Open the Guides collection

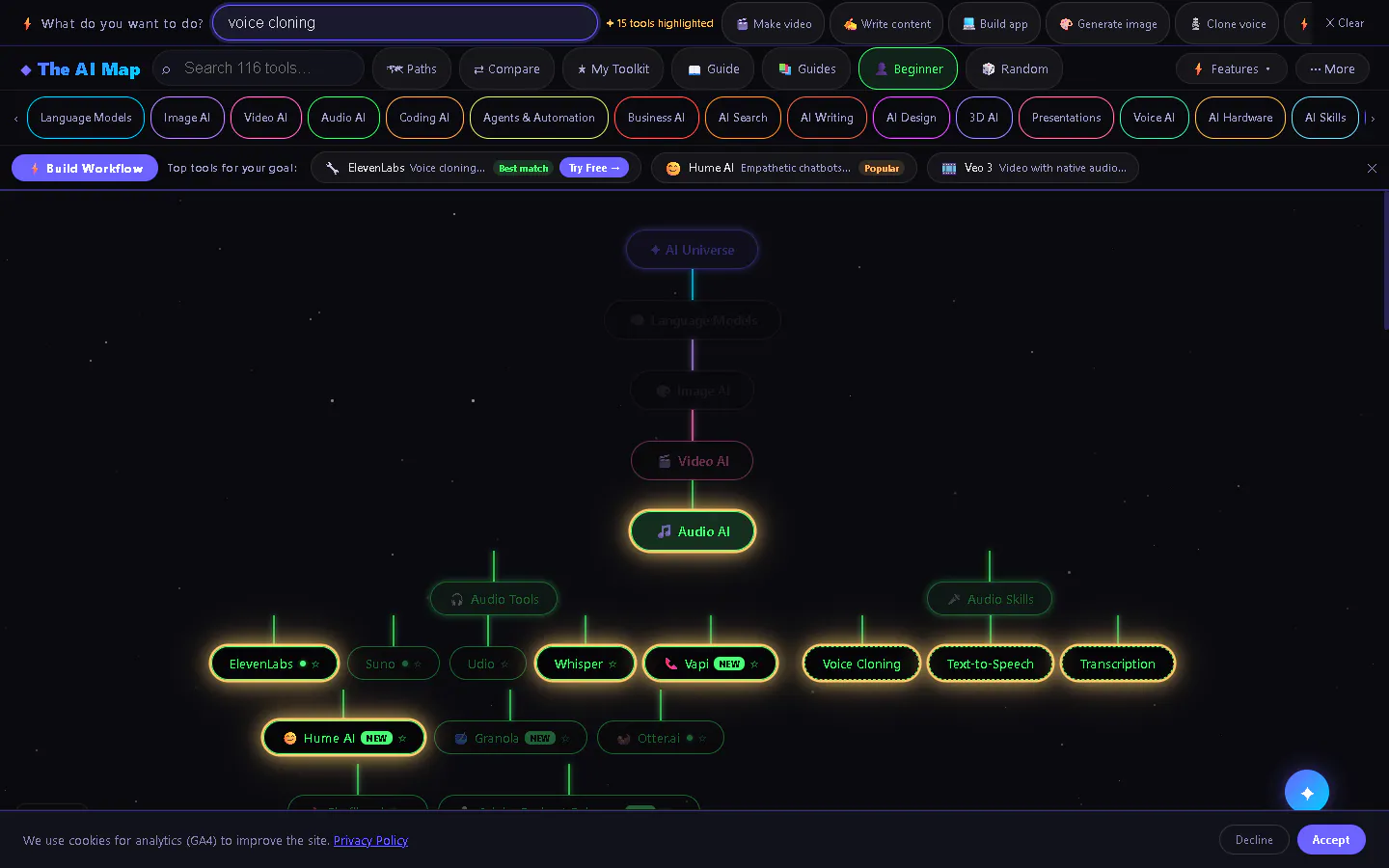click(x=807, y=68)
